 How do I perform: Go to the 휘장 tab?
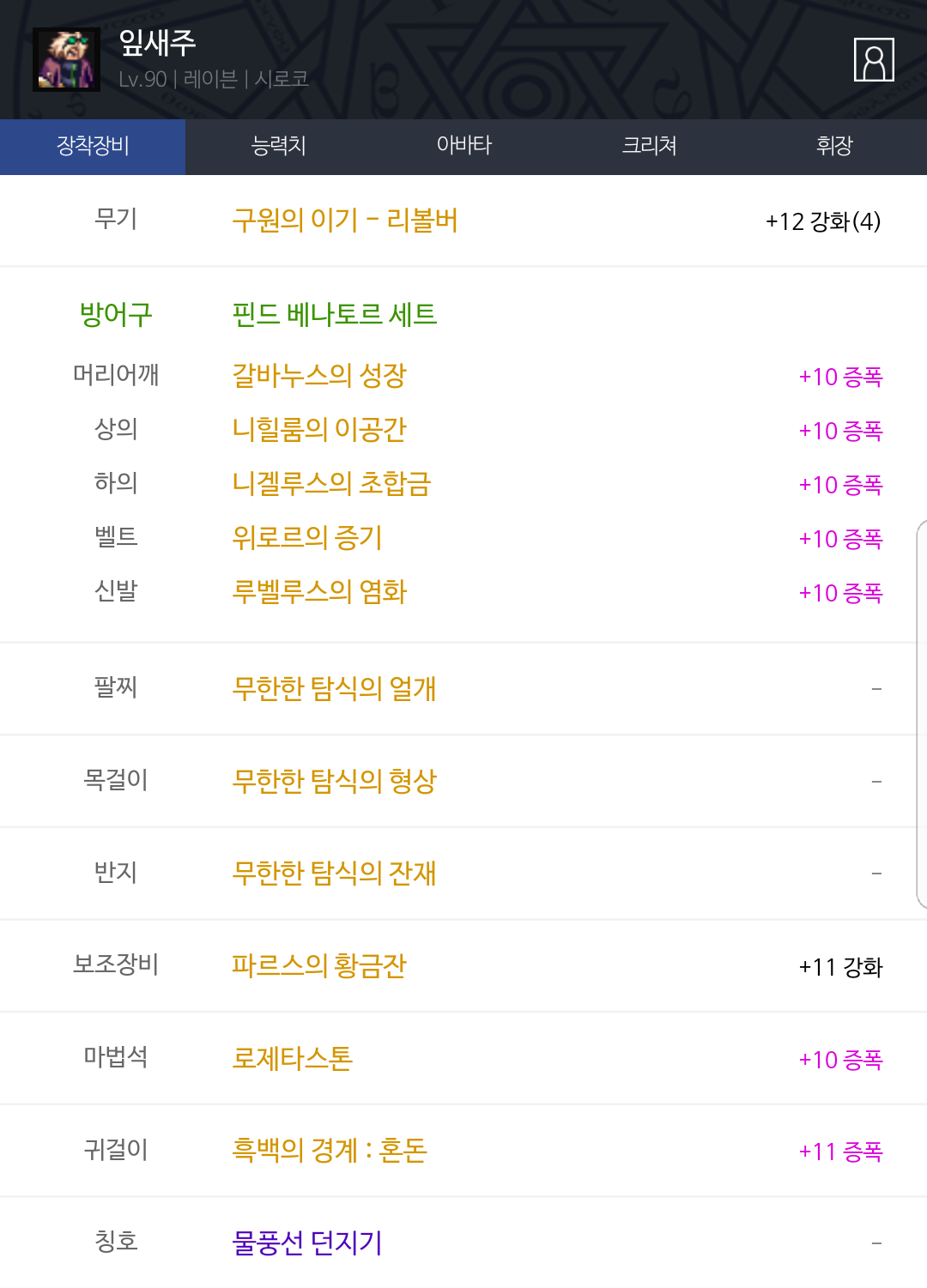pos(834,146)
